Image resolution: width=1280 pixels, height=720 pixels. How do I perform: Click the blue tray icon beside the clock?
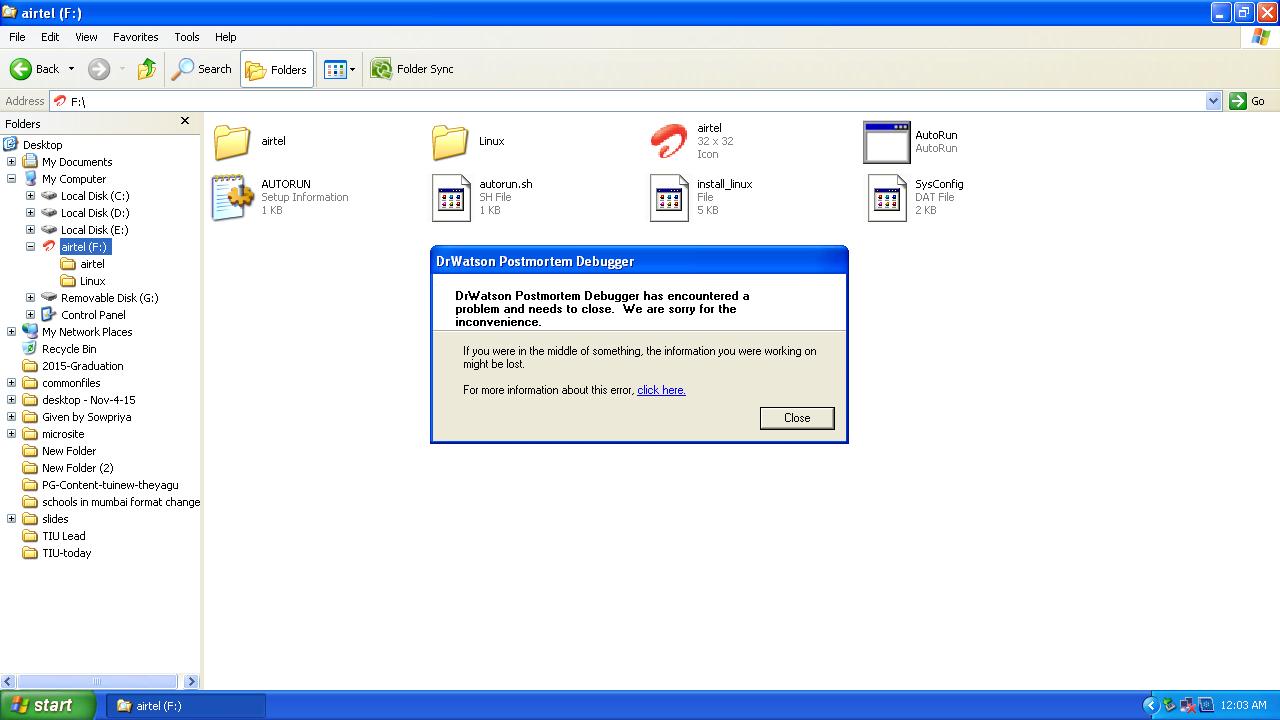pos(1206,705)
